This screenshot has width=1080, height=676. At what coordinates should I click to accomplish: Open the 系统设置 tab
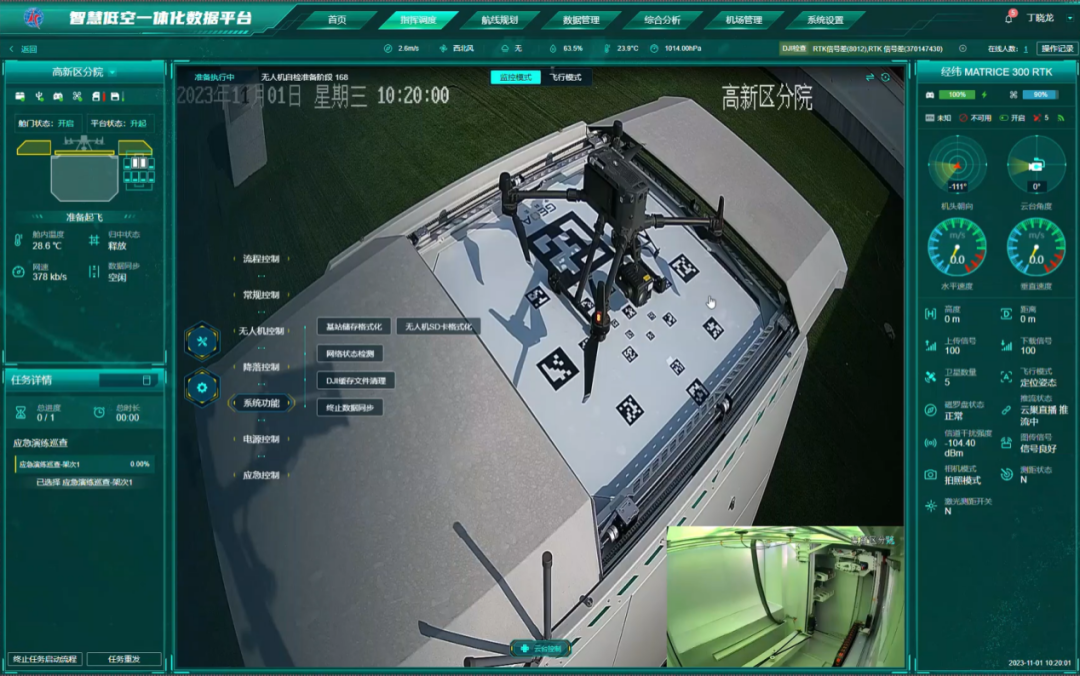[824, 20]
